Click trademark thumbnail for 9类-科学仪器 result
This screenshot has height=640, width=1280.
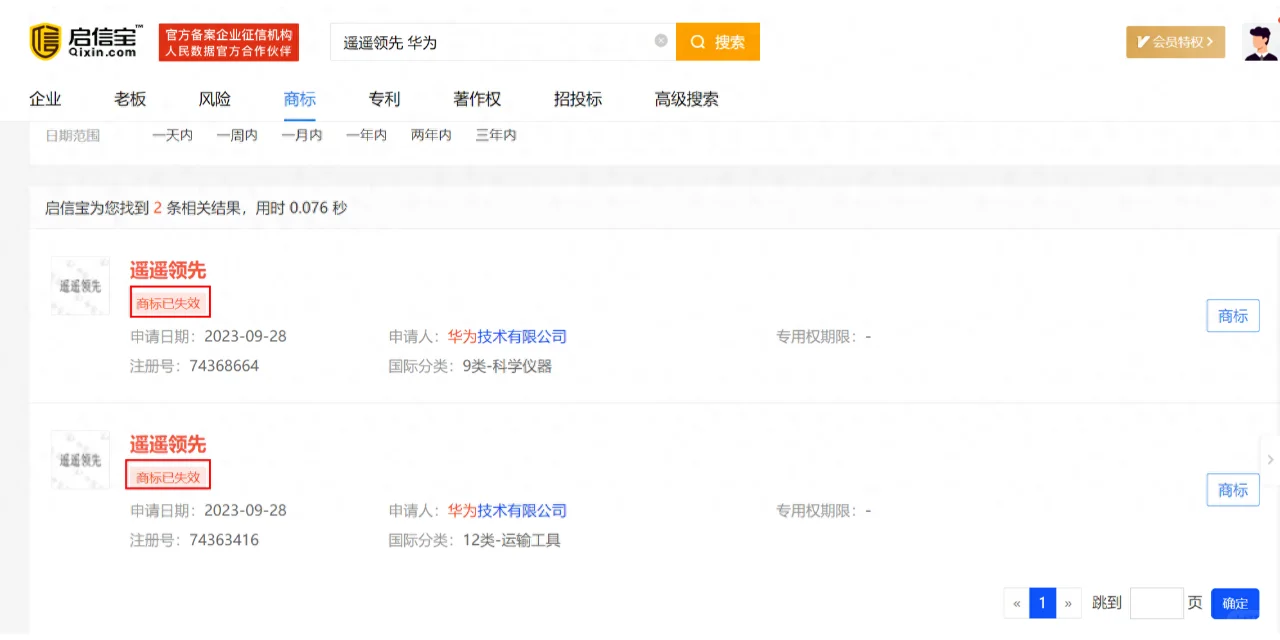tap(80, 286)
